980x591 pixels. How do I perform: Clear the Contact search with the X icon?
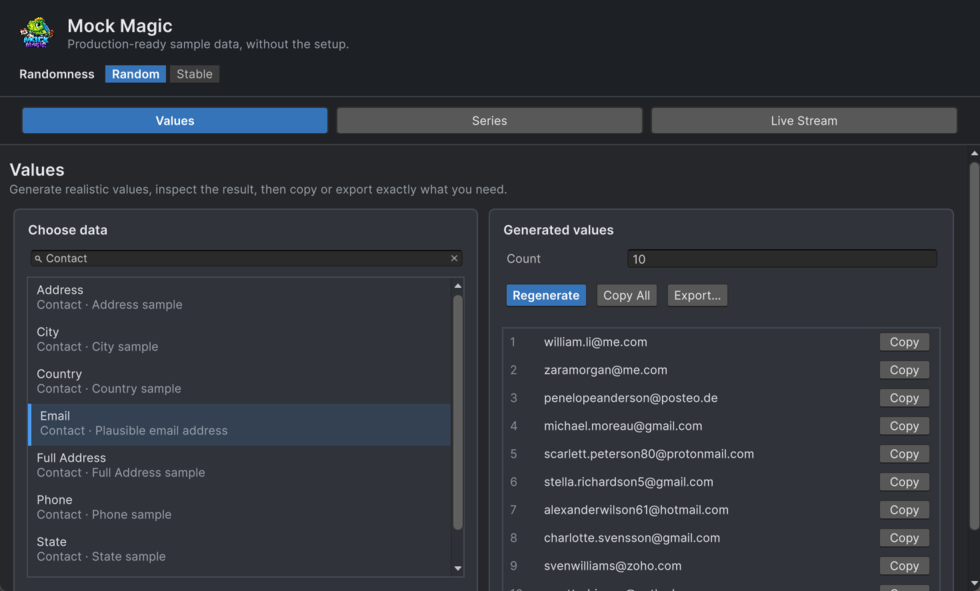(454, 258)
